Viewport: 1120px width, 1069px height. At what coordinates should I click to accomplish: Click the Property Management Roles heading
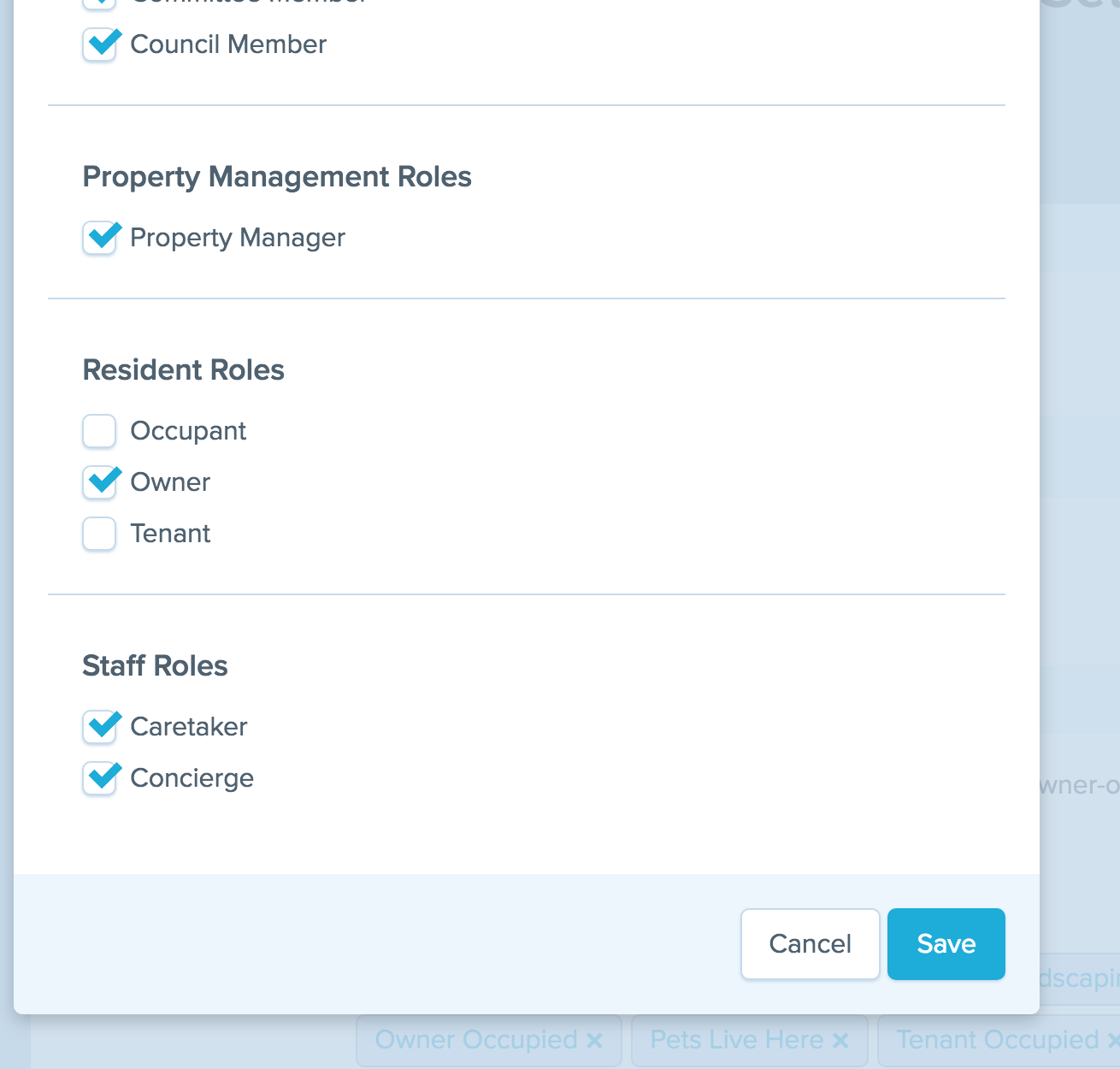tap(277, 177)
